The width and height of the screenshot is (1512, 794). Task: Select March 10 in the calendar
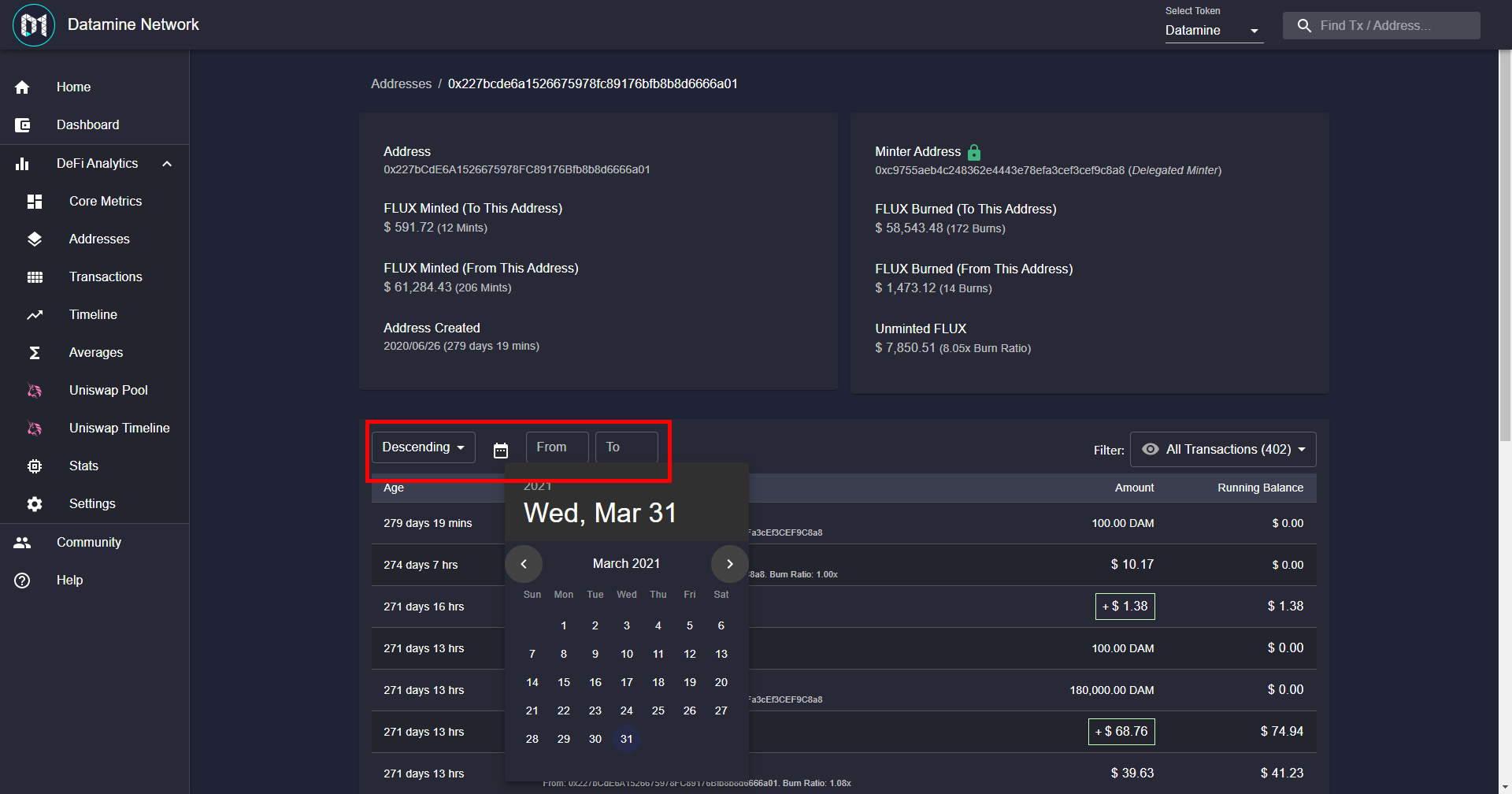(627, 655)
